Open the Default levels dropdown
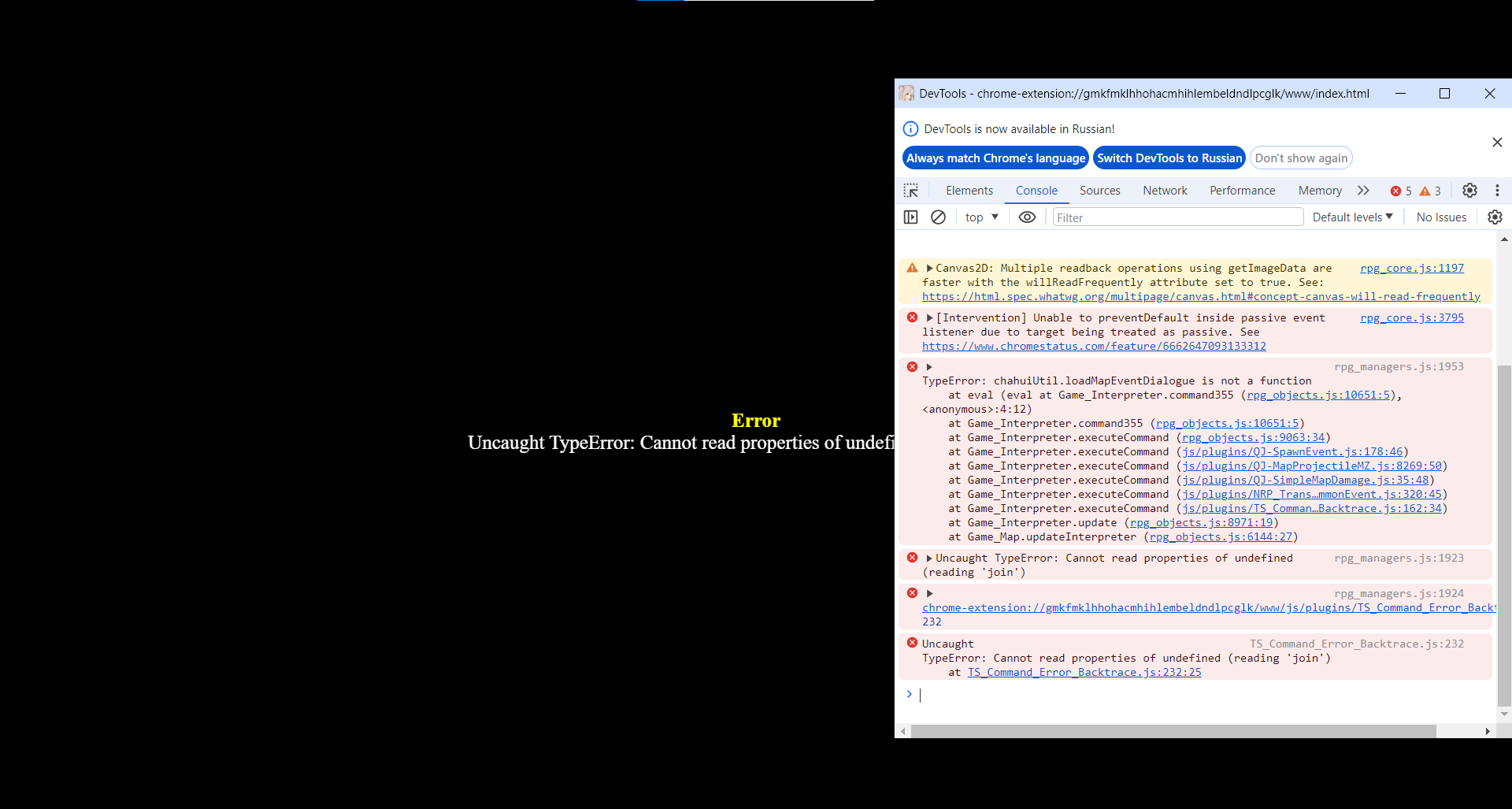Screen dimensions: 1512x809 (x=1352, y=217)
